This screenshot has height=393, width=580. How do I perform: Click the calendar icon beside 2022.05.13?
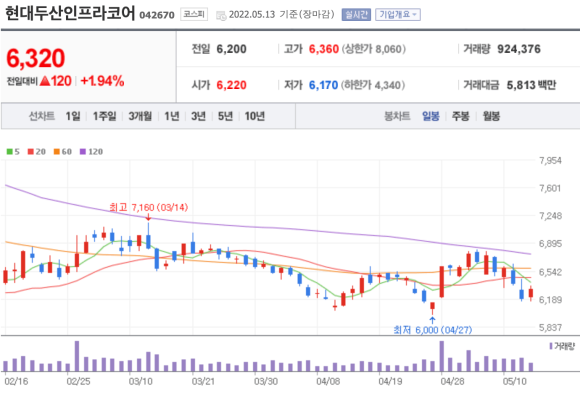click(221, 15)
